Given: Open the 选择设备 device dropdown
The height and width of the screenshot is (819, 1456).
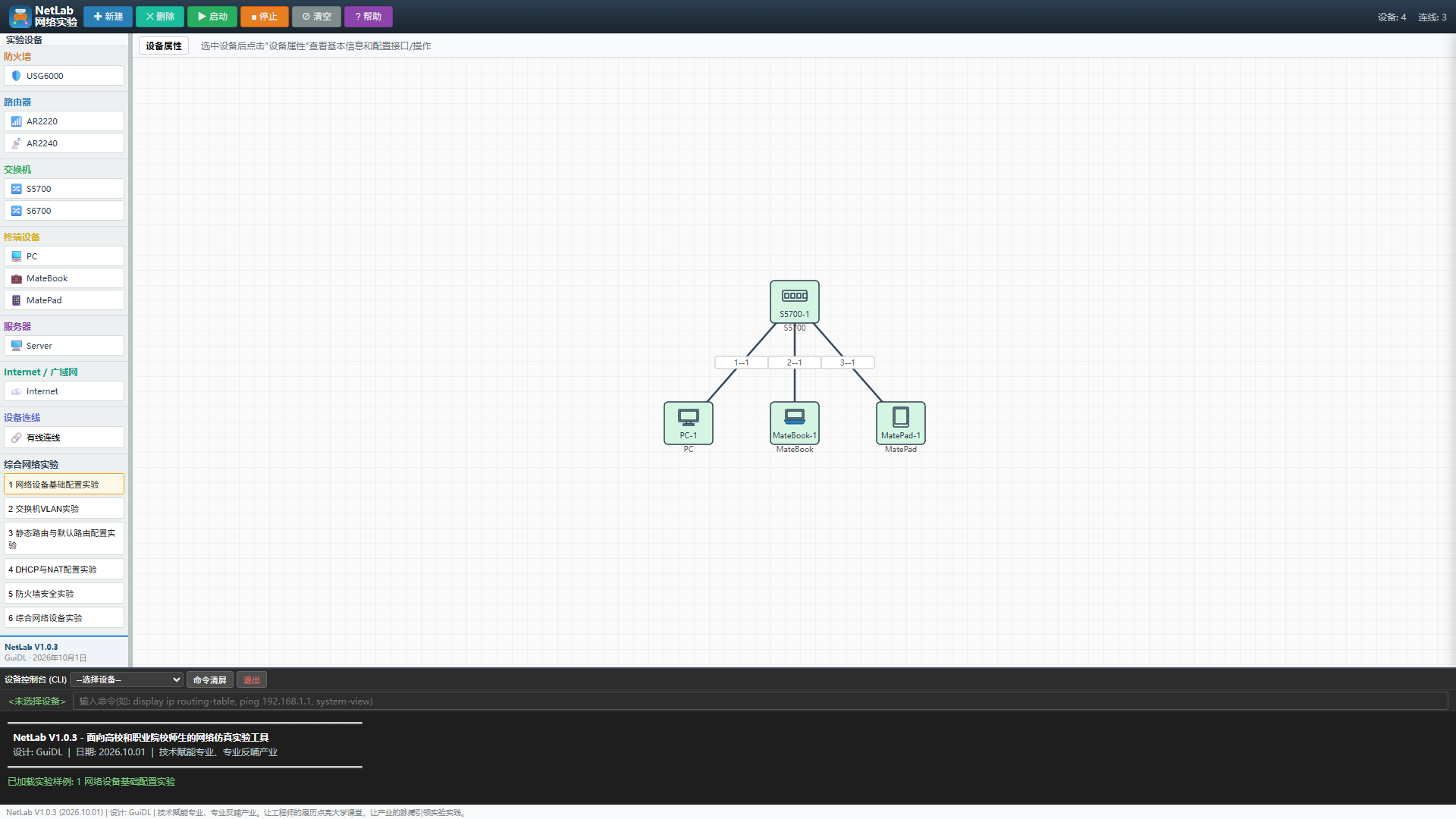Looking at the screenshot, I should coord(127,679).
